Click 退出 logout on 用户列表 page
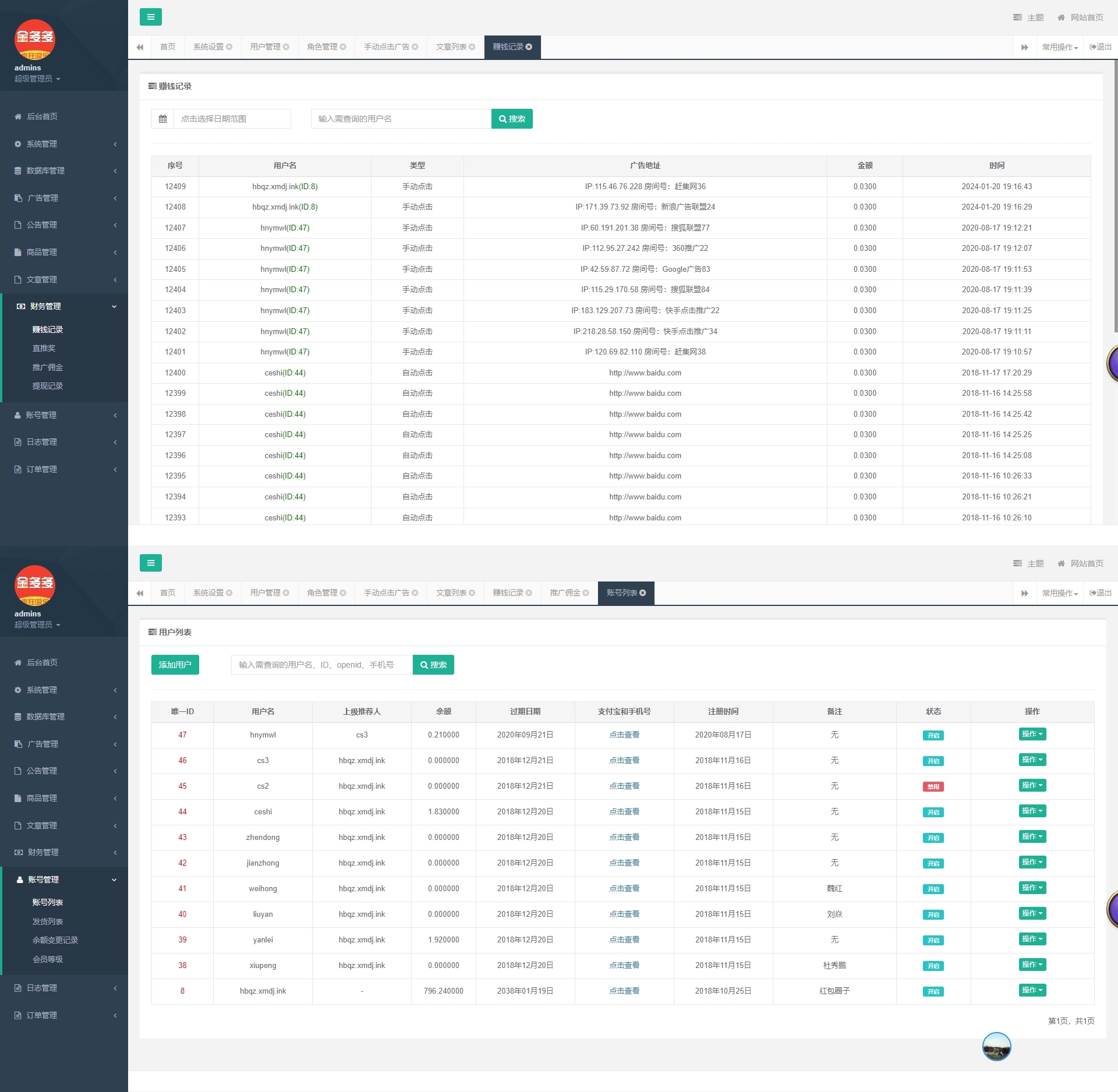1118x1092 pixels. pos(1101,593)
